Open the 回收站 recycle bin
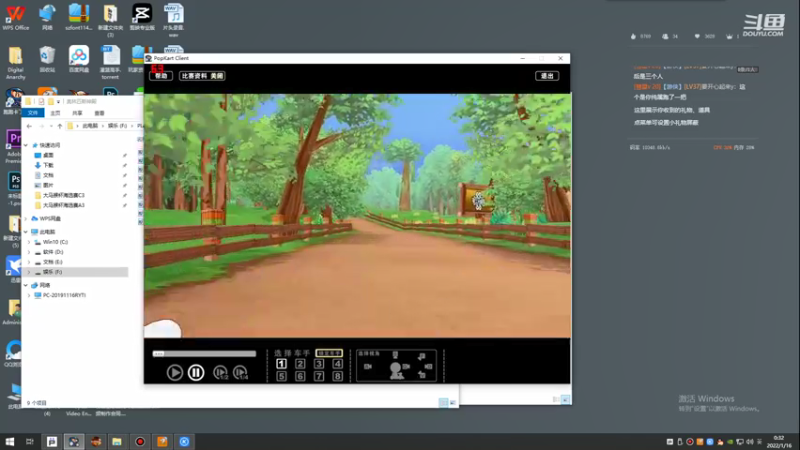Viewport: 800px width, 450px height. 47,59
